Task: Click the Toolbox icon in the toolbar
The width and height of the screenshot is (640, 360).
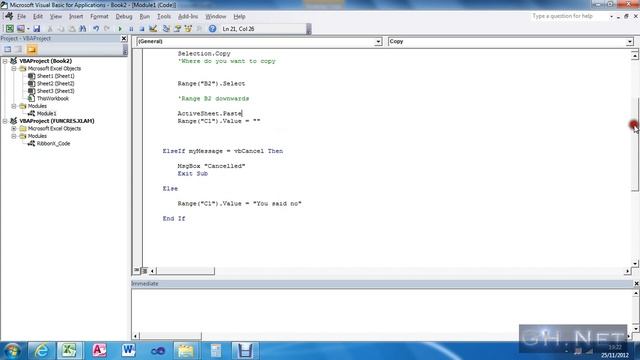Action: point(199,29)
